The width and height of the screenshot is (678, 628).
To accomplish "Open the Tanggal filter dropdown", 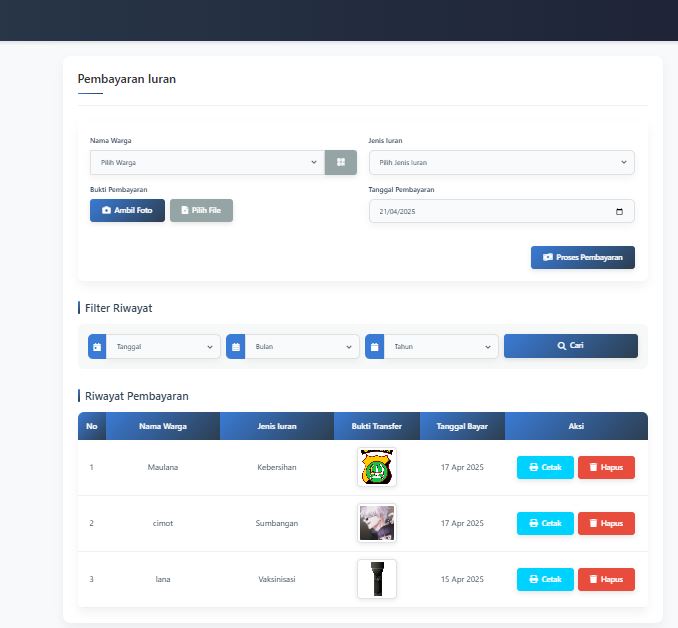I will coord(163,346).
